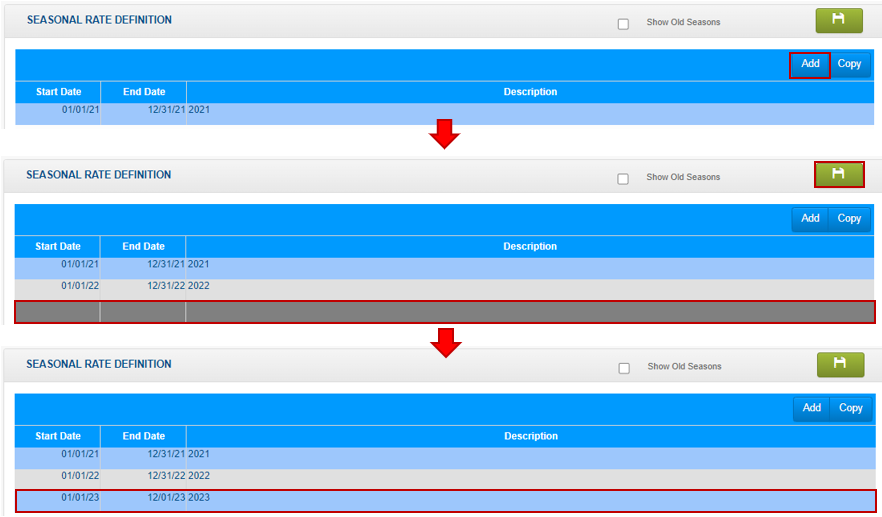Click End Date header in the panel containing 2023
Image resolution: width=882 pixels, height=517 pixels.
(x=144, y=437)
